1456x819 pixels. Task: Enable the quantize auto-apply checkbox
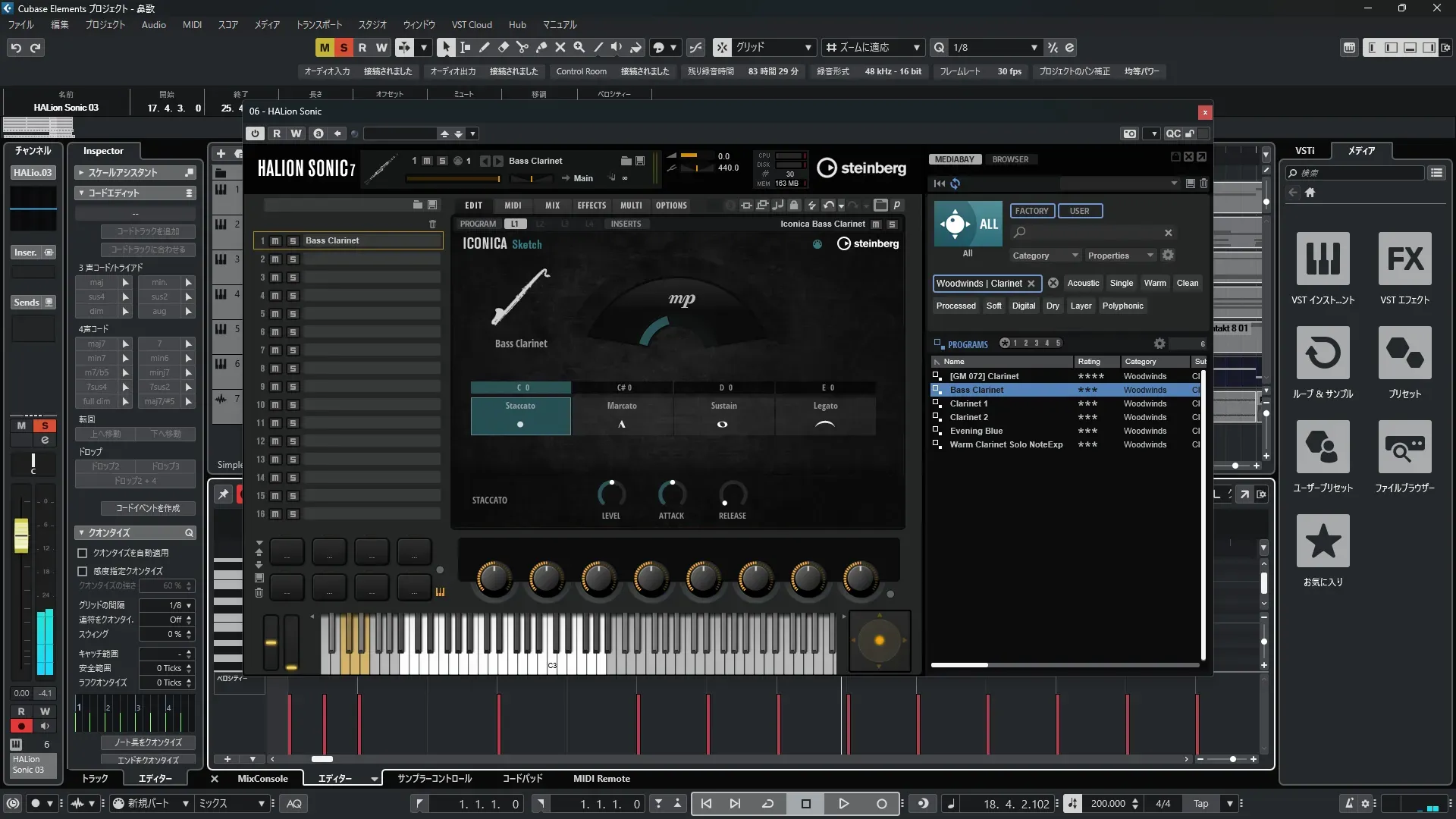pos(83,553)
